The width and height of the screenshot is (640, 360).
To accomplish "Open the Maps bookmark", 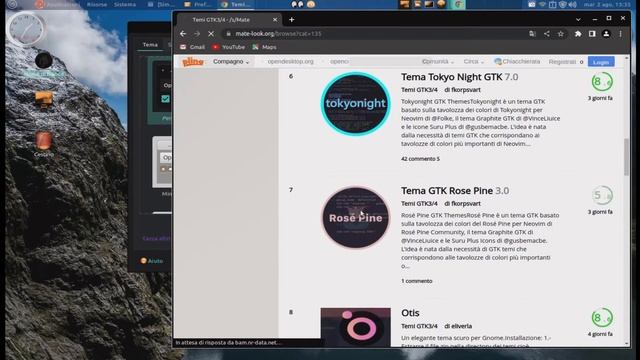I will tap(264, 47).
